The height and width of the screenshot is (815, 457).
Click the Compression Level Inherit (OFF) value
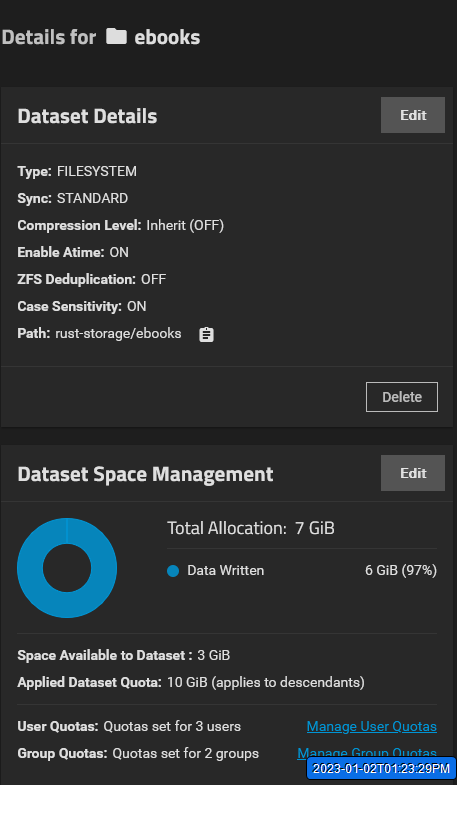[x=185, y=225]
